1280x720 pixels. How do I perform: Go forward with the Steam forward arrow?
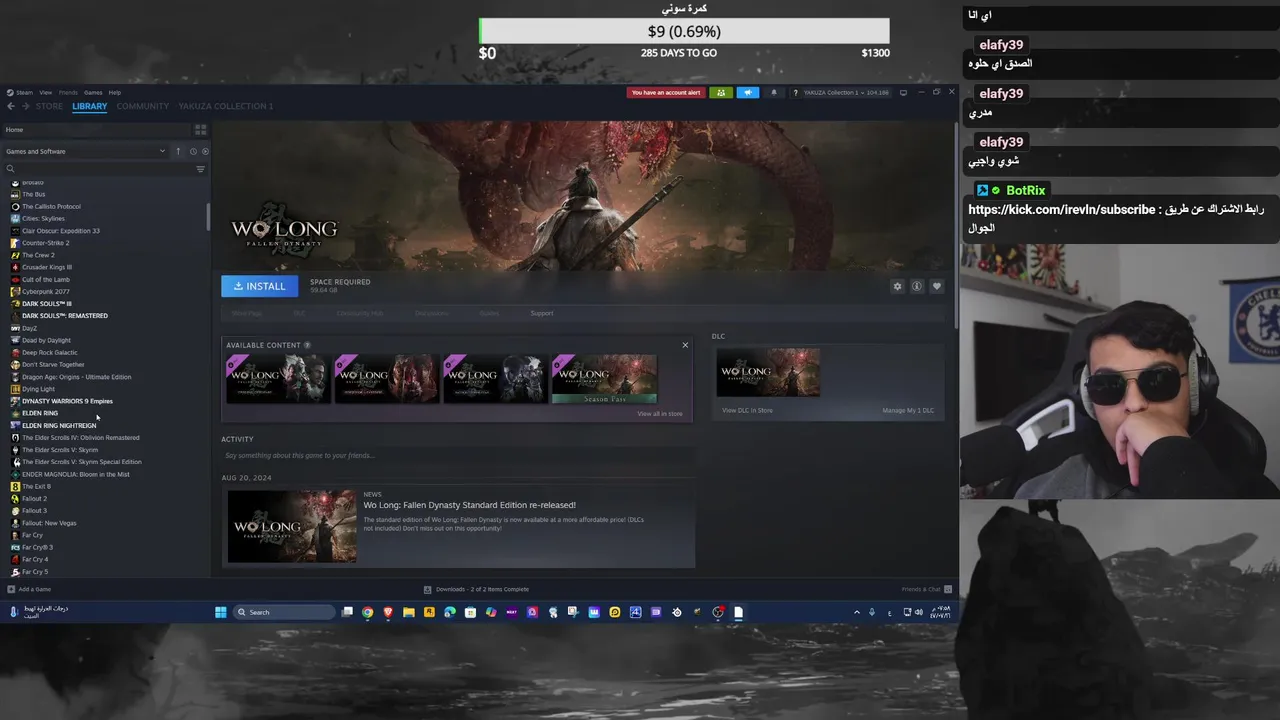pos(25,106)
